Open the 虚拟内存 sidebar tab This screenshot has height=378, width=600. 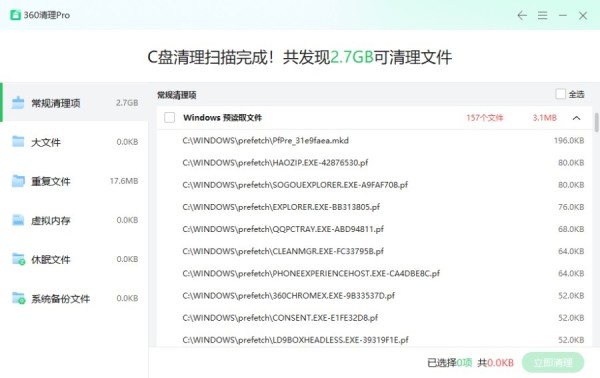[x=74, y=220]
